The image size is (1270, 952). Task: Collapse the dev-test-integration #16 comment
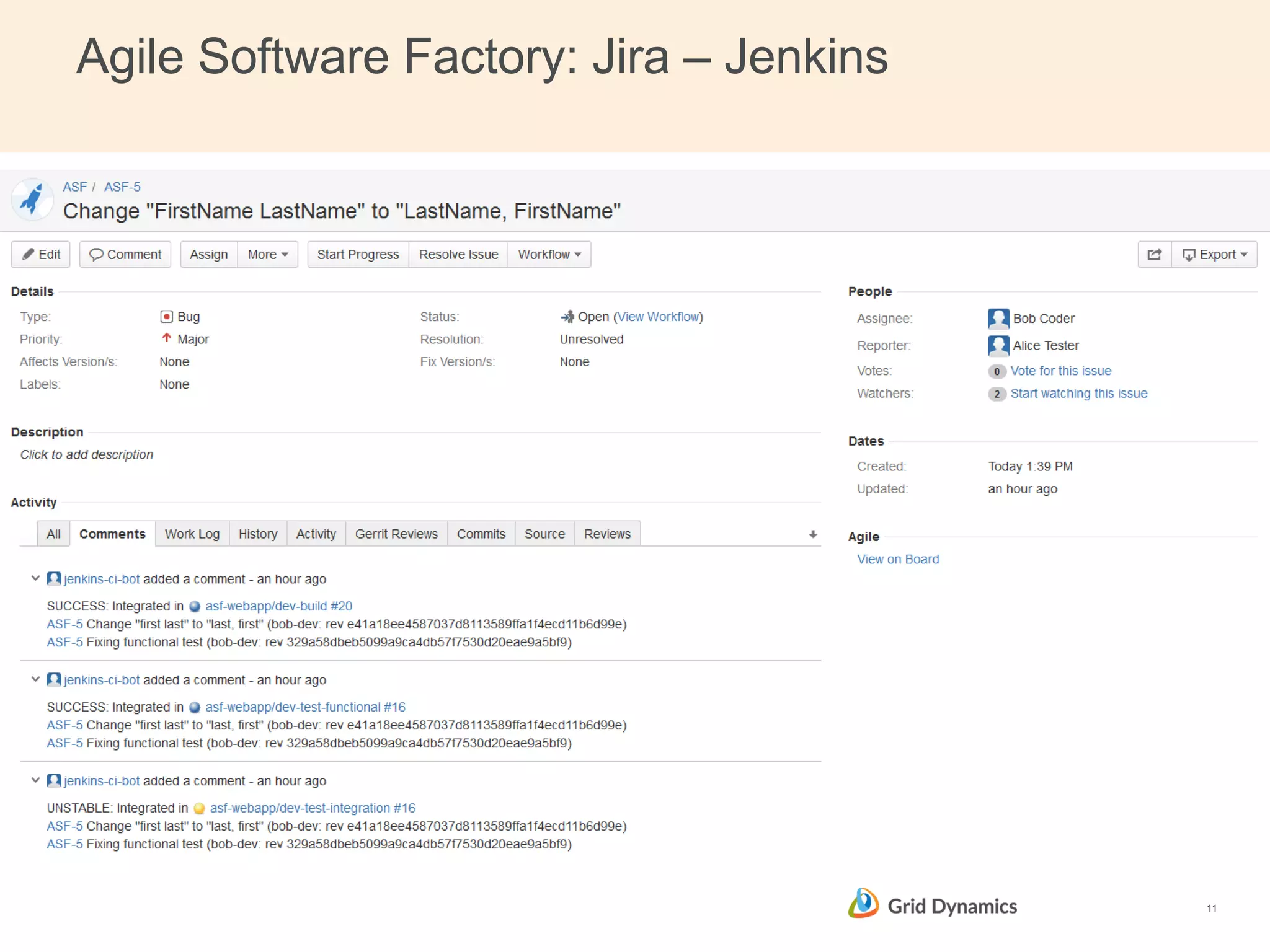35,780
